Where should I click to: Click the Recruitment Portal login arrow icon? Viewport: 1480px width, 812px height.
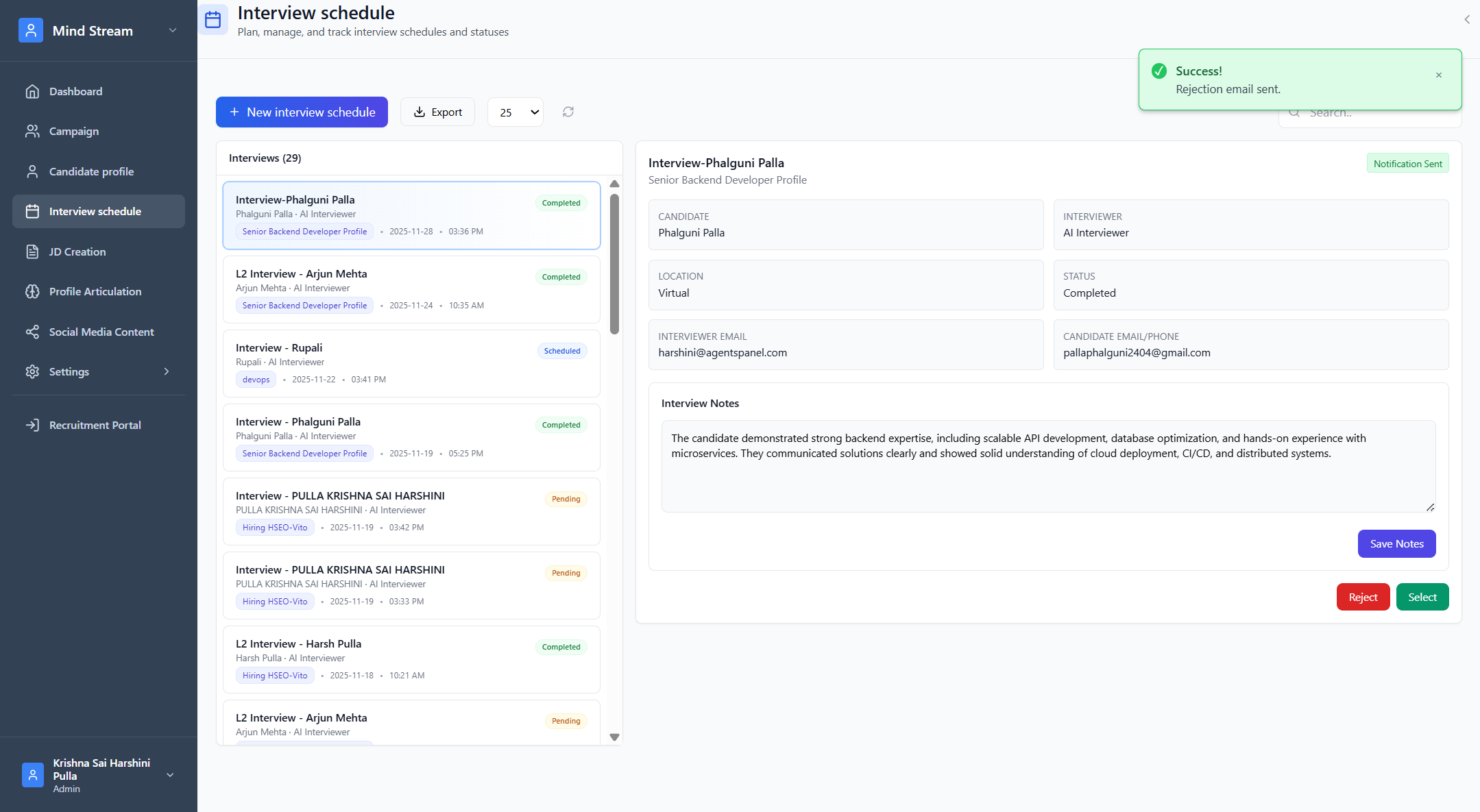pyautogui.click(x=32, y=425)
